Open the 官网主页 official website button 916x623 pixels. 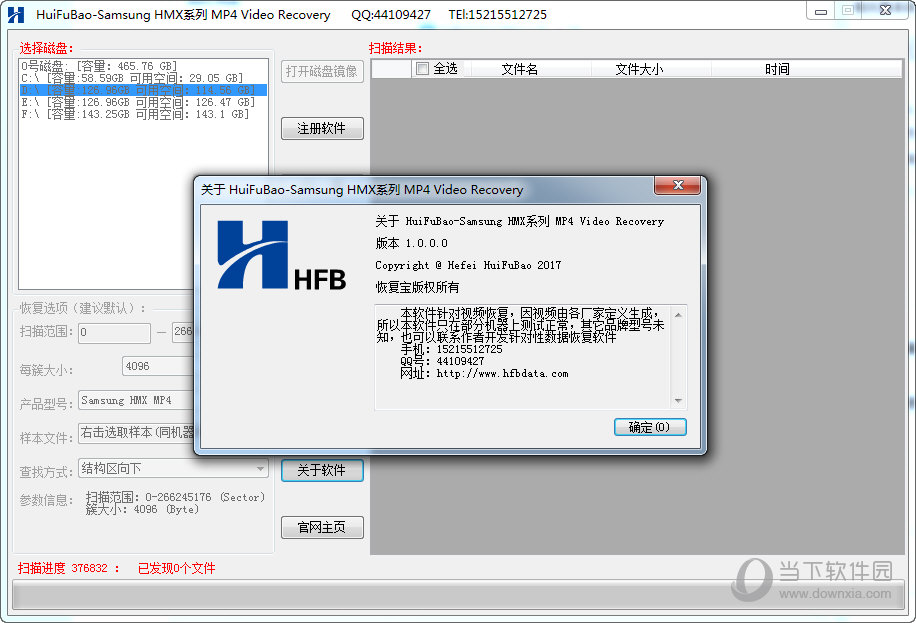tap(322, 527)
